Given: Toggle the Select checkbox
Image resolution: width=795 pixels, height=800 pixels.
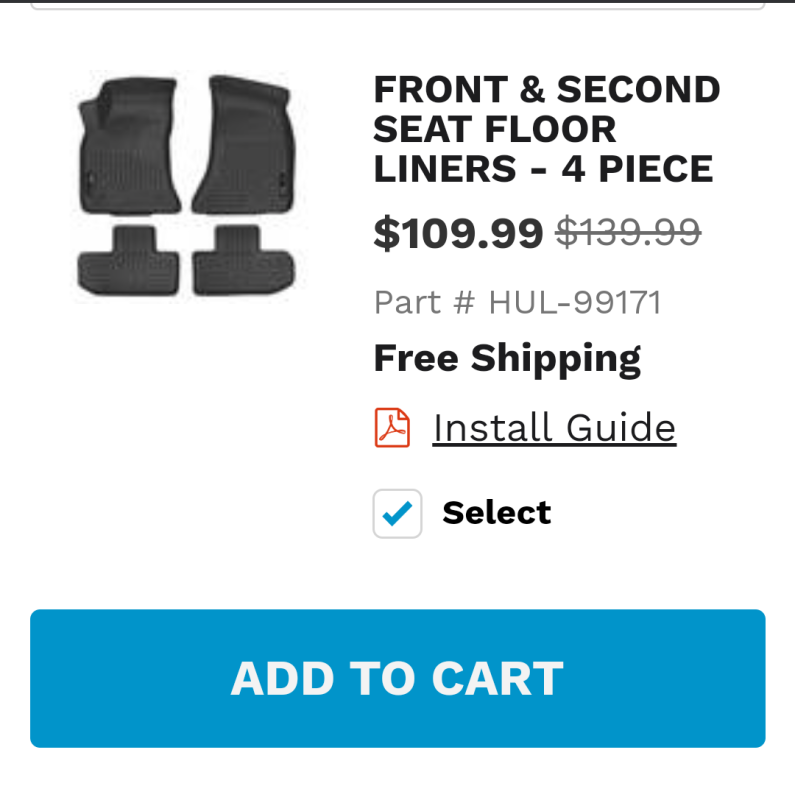Looking at the screenshot, I should pos(397,513).
